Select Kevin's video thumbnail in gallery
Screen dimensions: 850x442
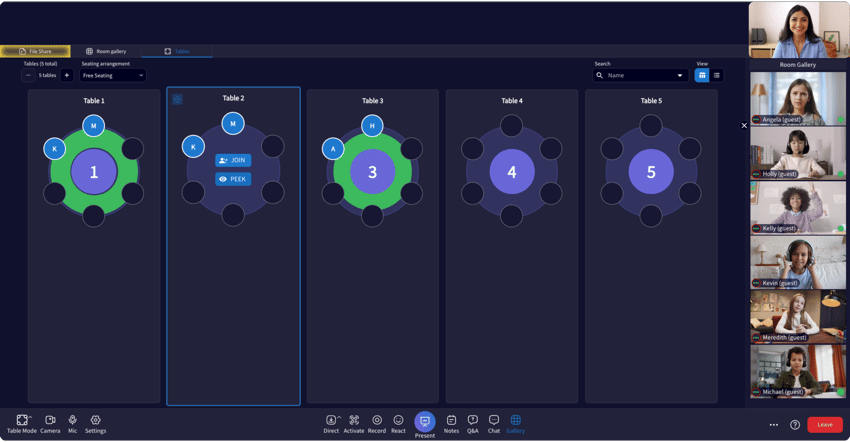tap(798, 262)
